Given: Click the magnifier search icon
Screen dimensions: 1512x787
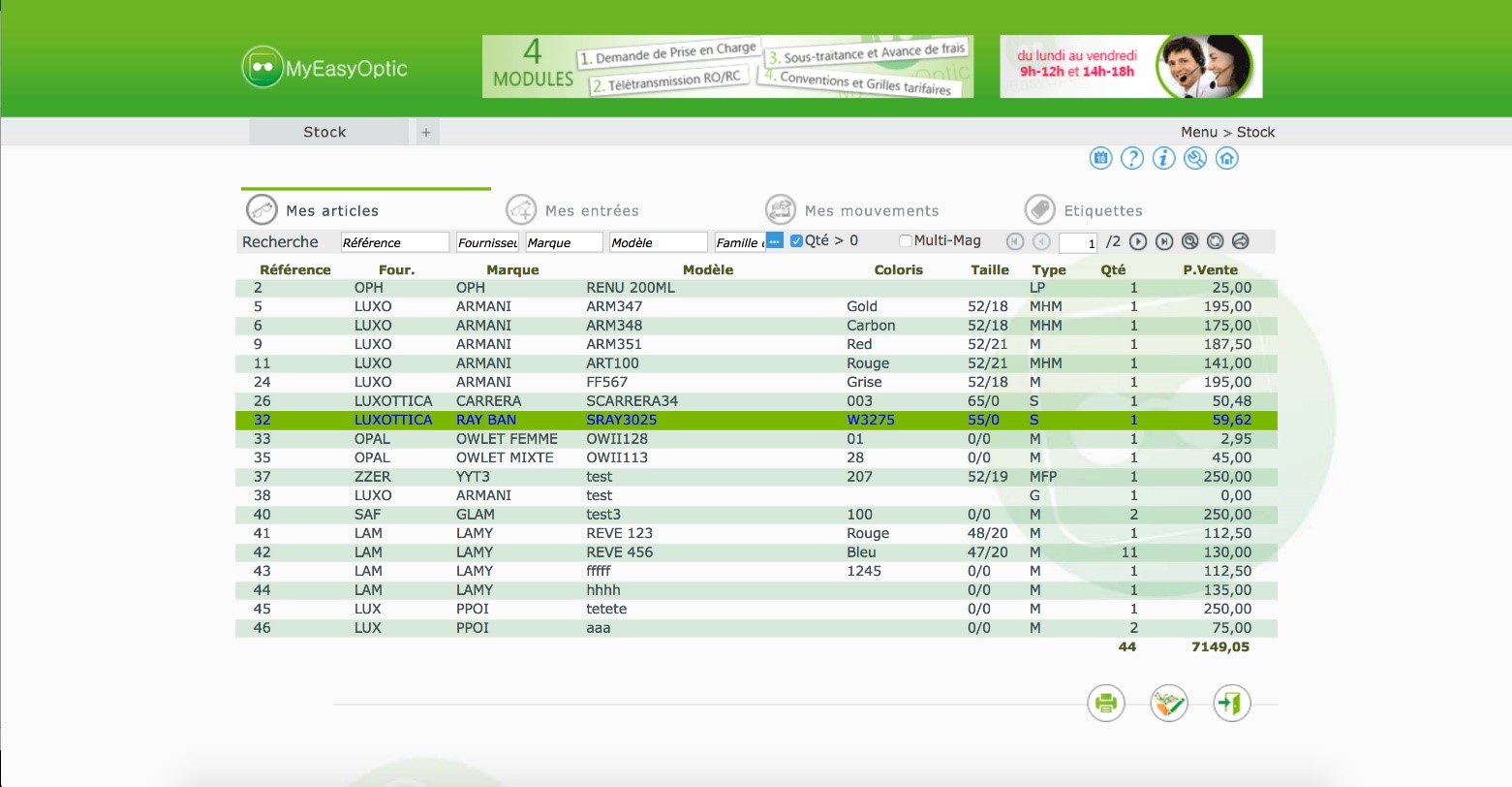Looking at the screenshot, I should (1189, 241).
